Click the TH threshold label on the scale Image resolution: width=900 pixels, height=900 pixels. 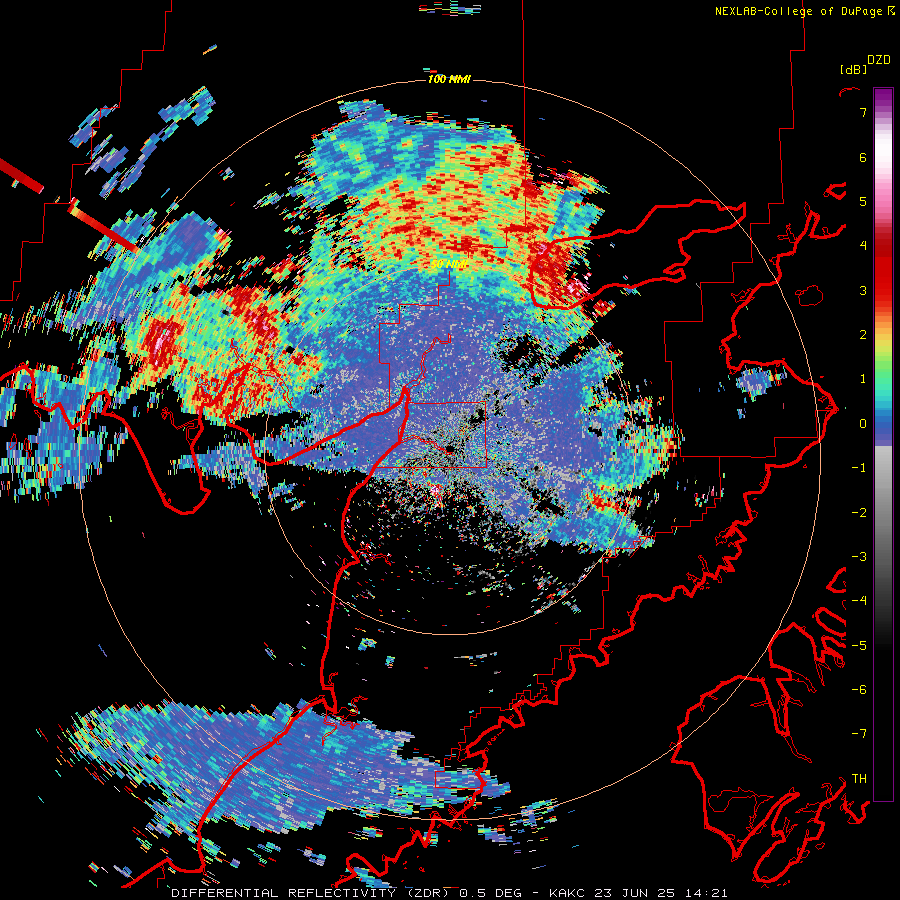[859, 779]
